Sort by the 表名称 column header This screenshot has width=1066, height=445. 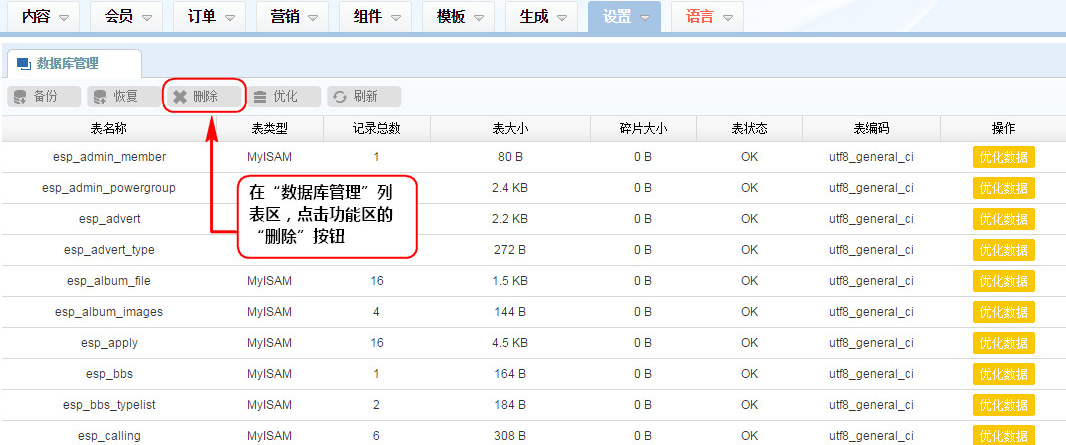[108, 129]
